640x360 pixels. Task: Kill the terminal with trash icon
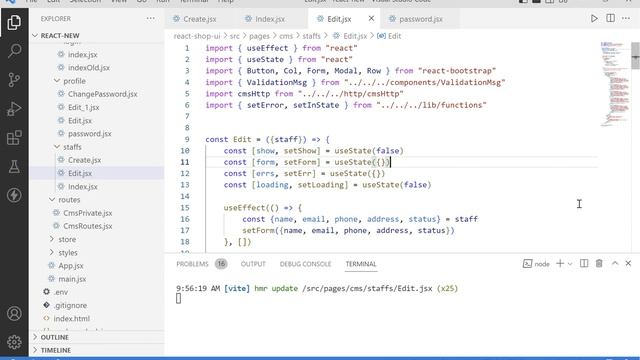(599, 264)
